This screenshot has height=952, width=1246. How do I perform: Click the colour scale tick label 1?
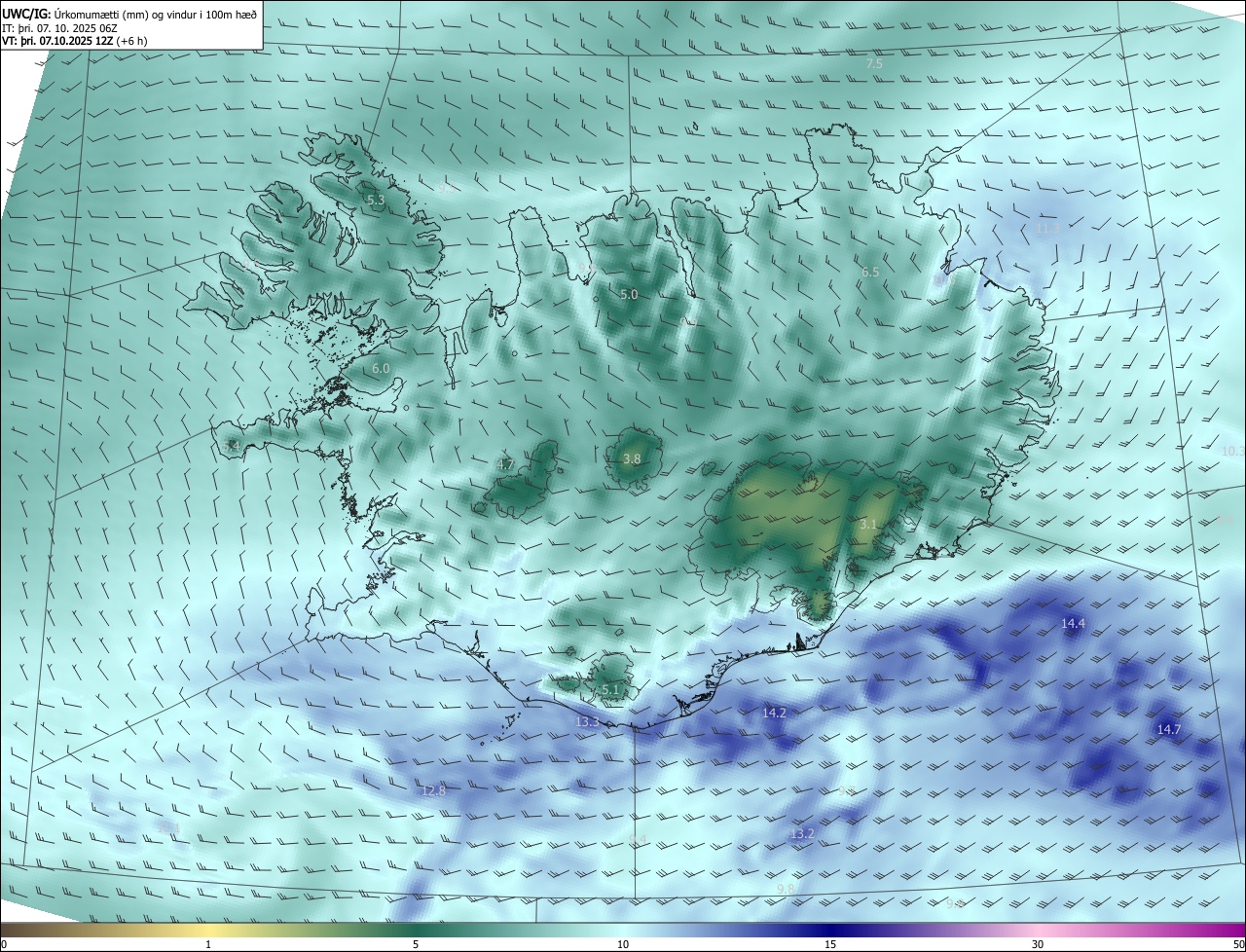(x=208, y=944)
